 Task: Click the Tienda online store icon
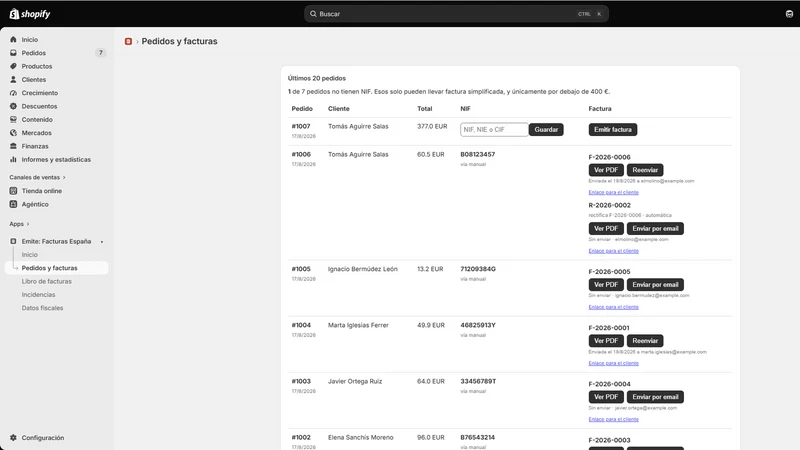pos(13,191)
